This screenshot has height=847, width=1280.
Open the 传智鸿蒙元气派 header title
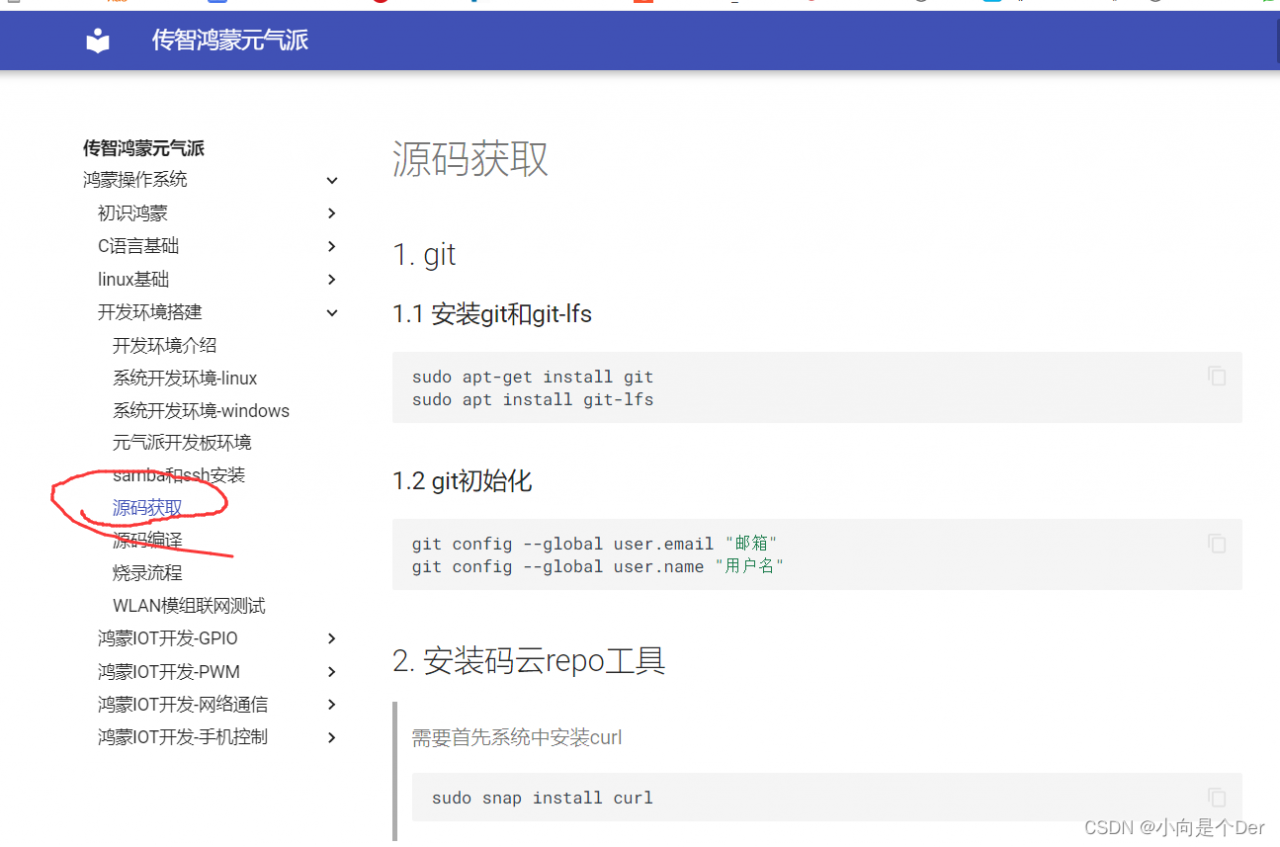tap(230, 41)
